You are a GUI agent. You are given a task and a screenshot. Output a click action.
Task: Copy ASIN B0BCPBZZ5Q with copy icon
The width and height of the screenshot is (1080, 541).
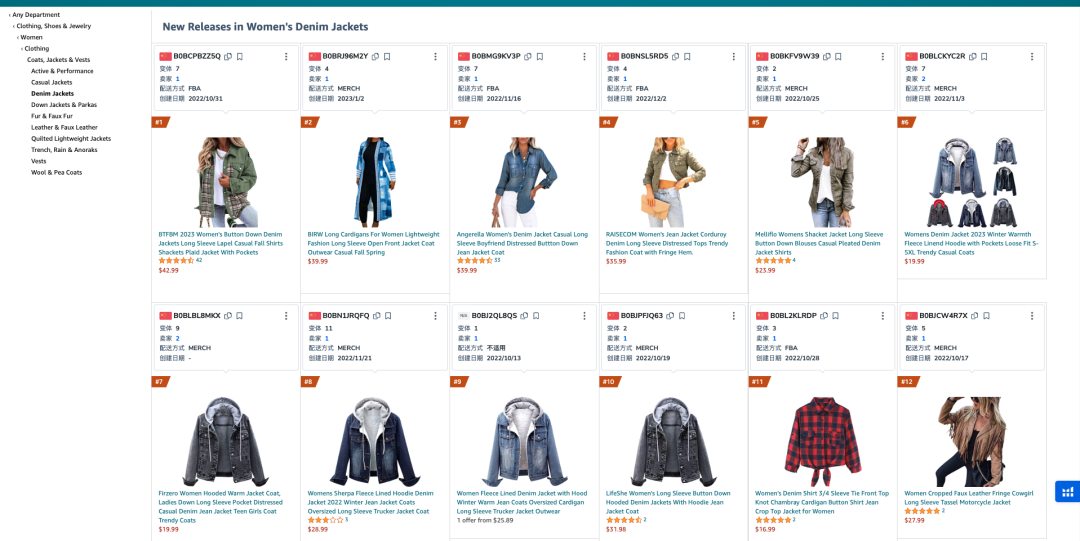pyautogui.click(x=228, y=56)
